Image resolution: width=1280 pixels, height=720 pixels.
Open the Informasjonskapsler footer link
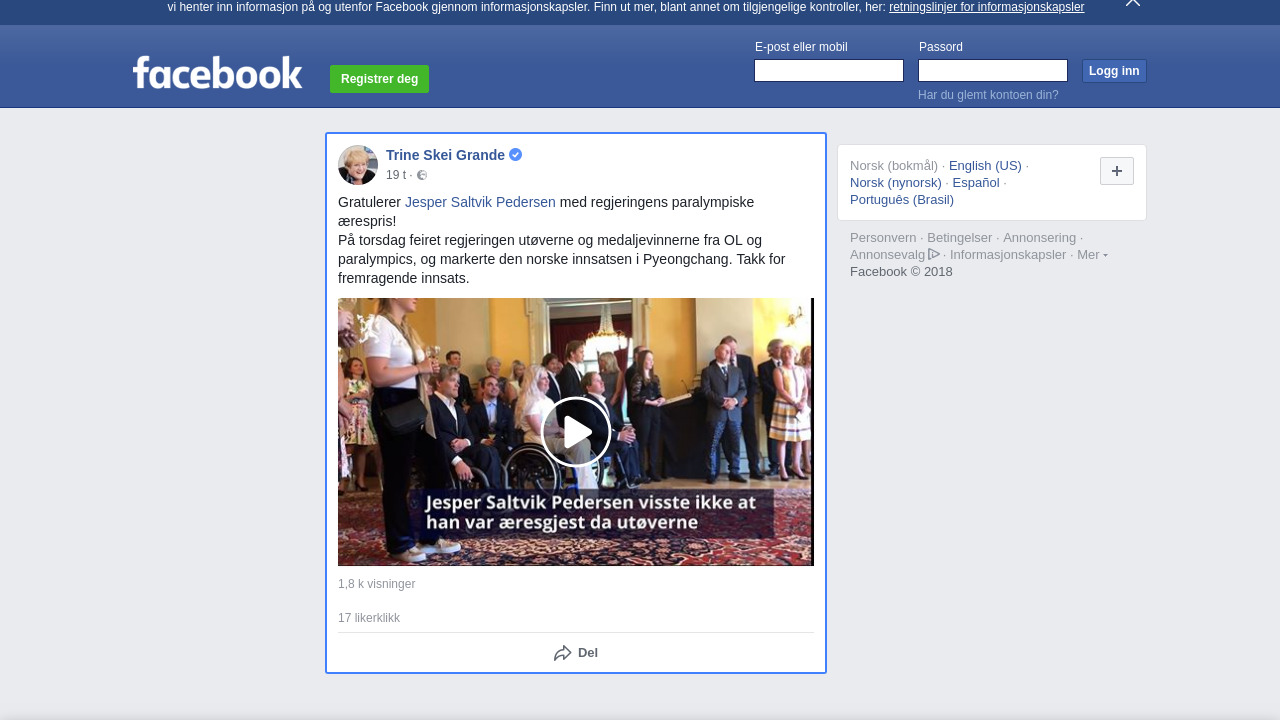pos(1008,255)
